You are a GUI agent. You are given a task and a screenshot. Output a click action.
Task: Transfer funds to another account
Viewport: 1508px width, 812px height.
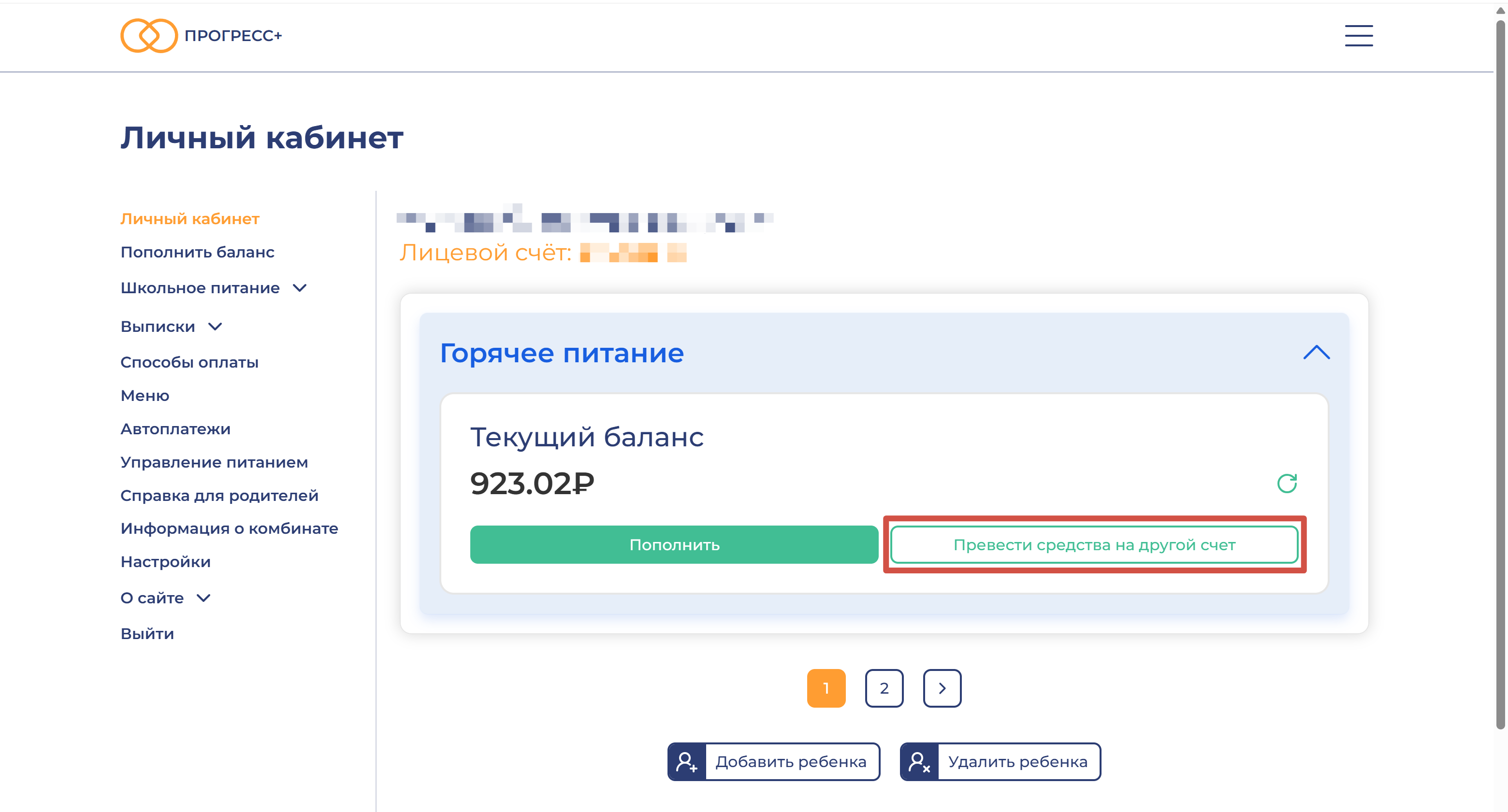click(x=1093, y=545)
